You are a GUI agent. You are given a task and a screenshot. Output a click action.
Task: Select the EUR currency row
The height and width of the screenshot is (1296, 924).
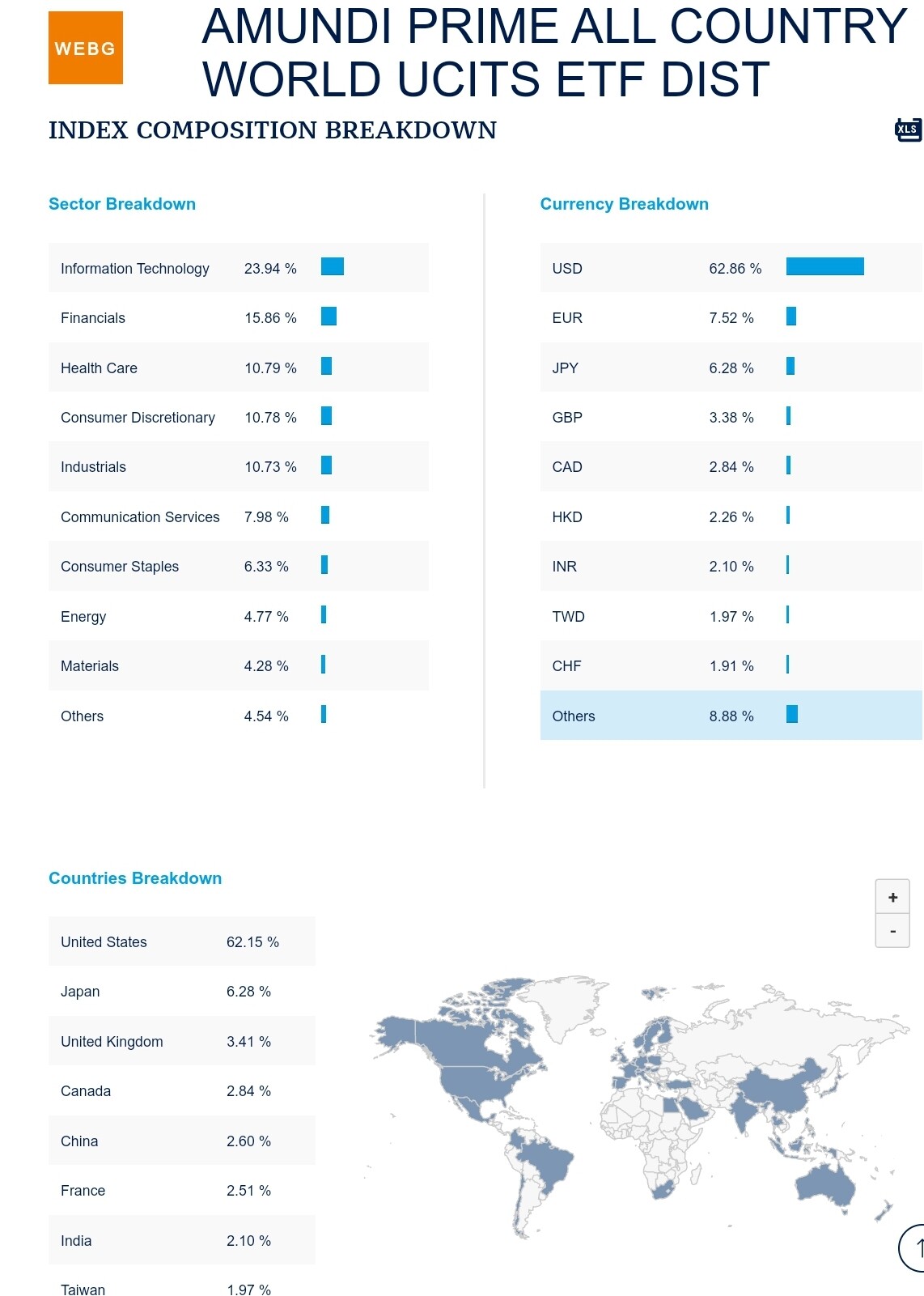click(x=730, y=317)
